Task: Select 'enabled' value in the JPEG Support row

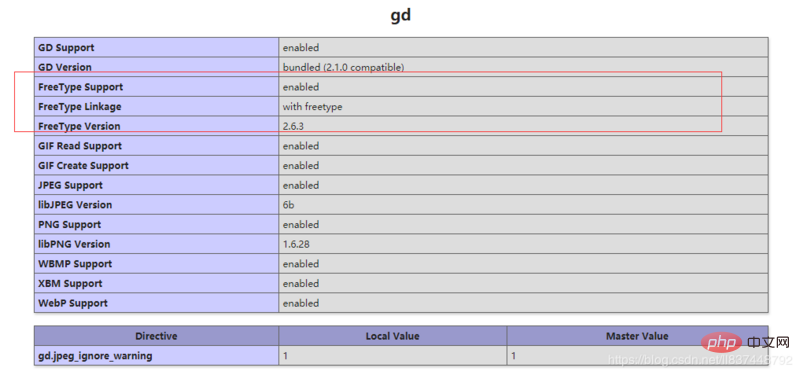Action: click(x=301, y=185)
